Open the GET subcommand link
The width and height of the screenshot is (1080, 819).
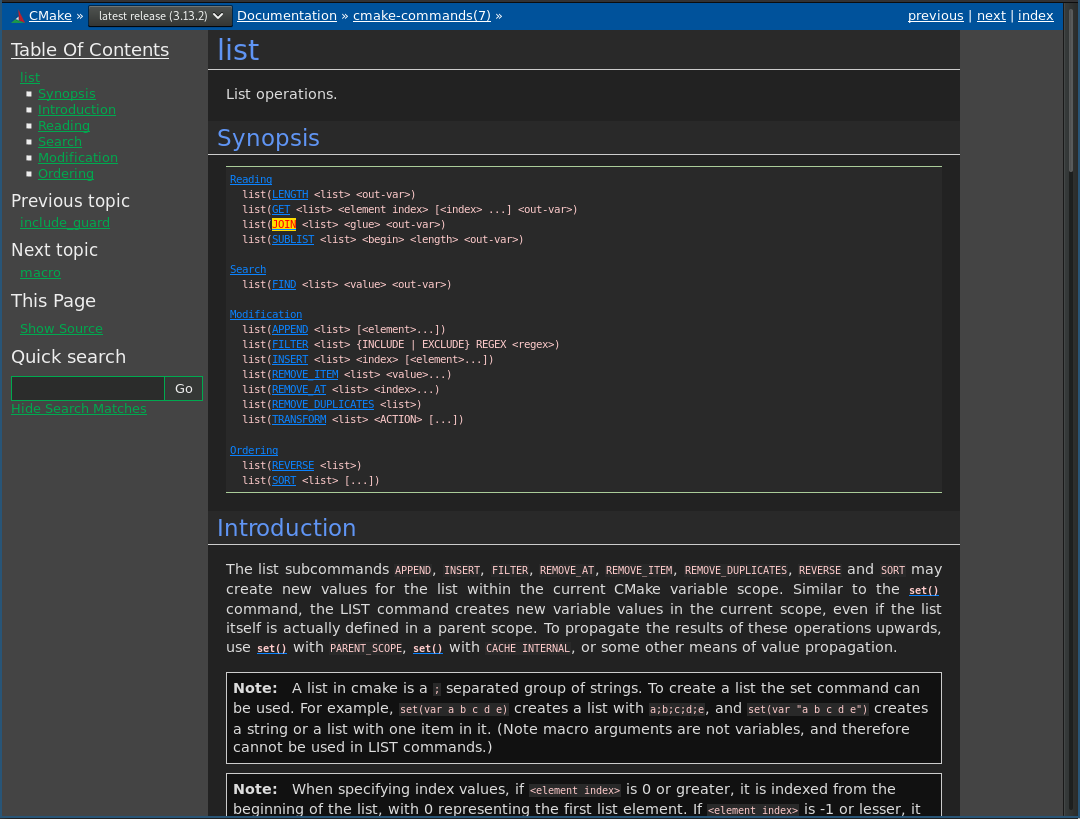[281, 209]
